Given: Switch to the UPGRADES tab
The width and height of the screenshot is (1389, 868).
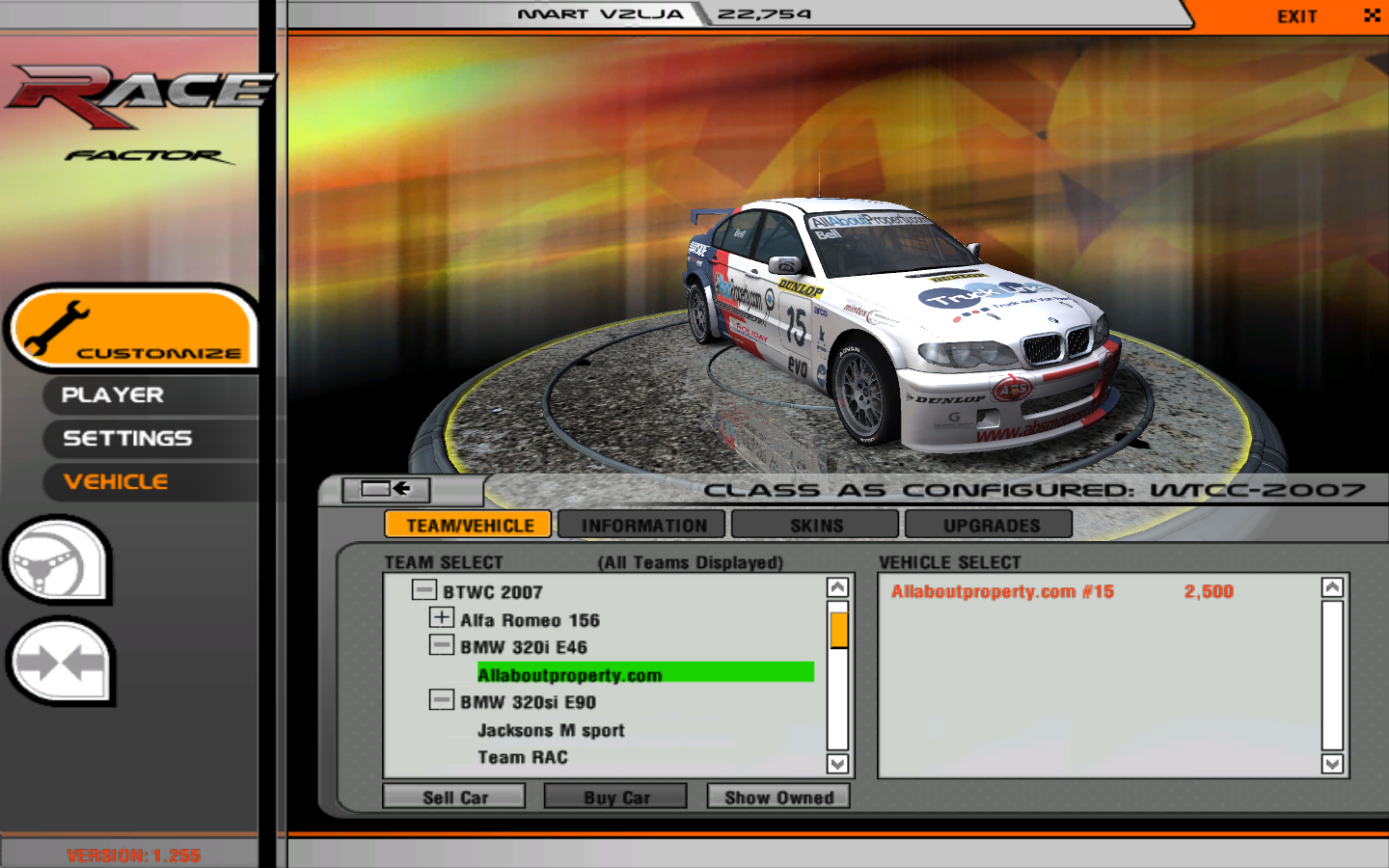Looking at the screenshot, I should click(x=990, y=525).
